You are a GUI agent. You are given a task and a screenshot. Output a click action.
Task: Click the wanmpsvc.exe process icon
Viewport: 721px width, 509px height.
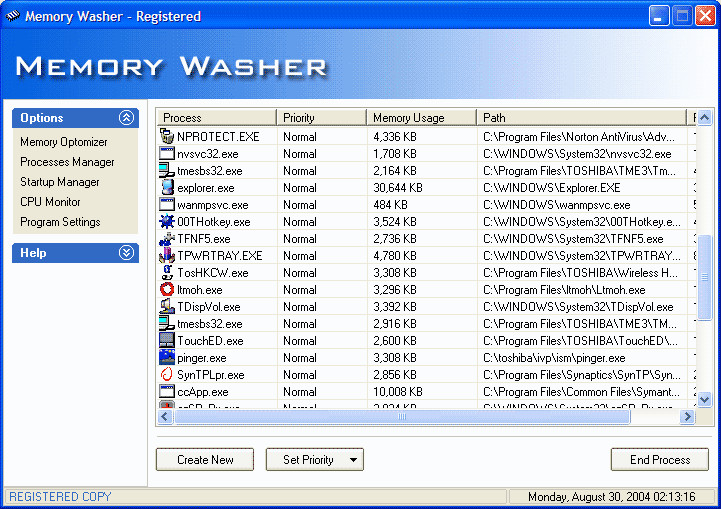tap(167, 204)
